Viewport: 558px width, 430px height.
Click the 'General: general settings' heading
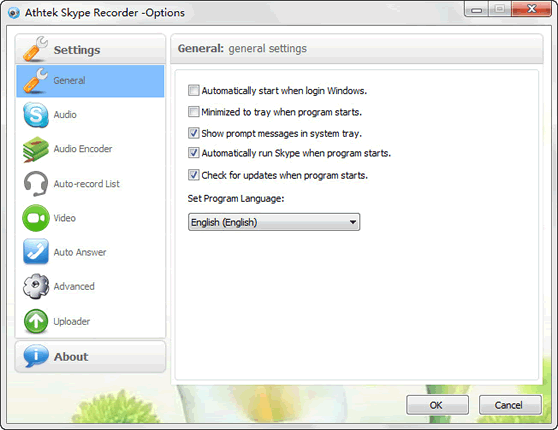[x=242, y=48]
